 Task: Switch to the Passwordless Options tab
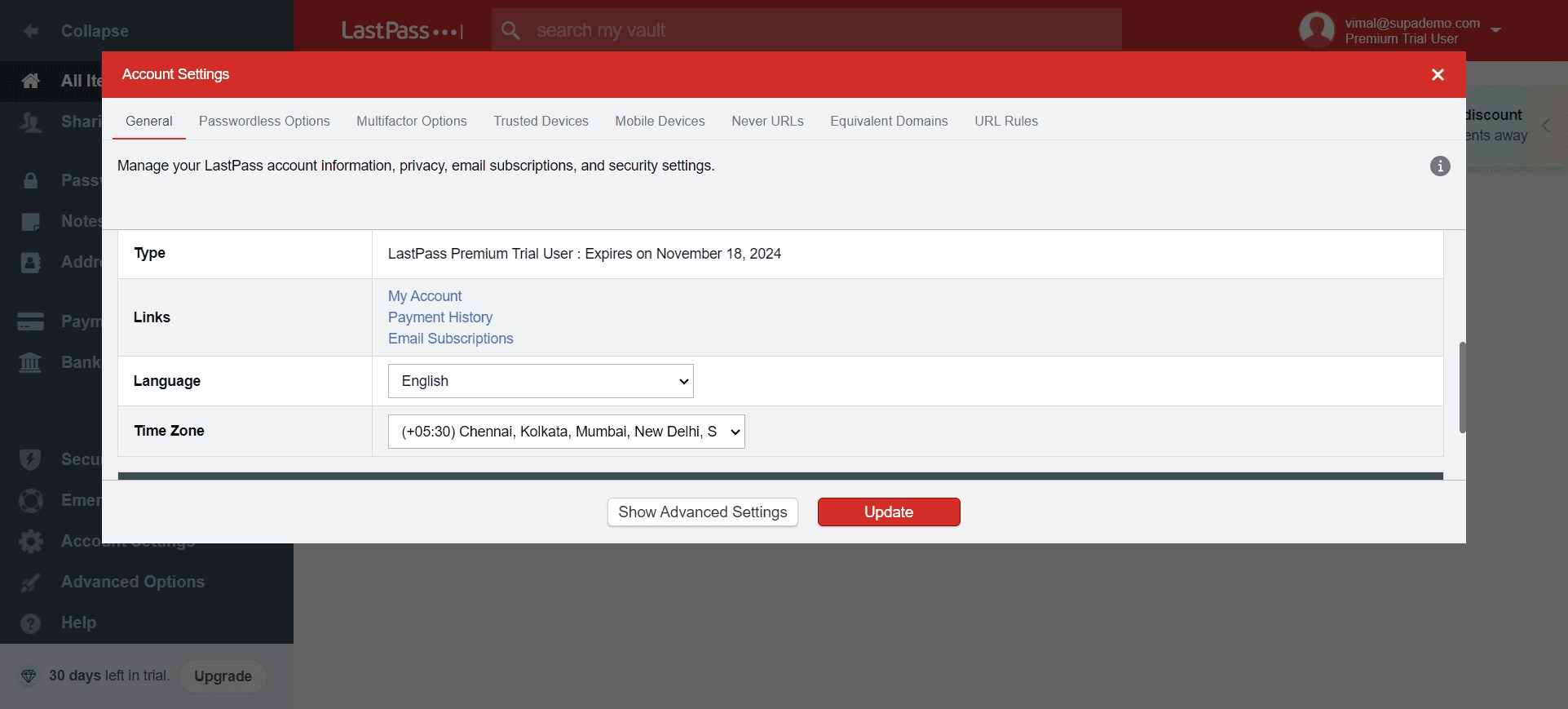pos(264,121)
